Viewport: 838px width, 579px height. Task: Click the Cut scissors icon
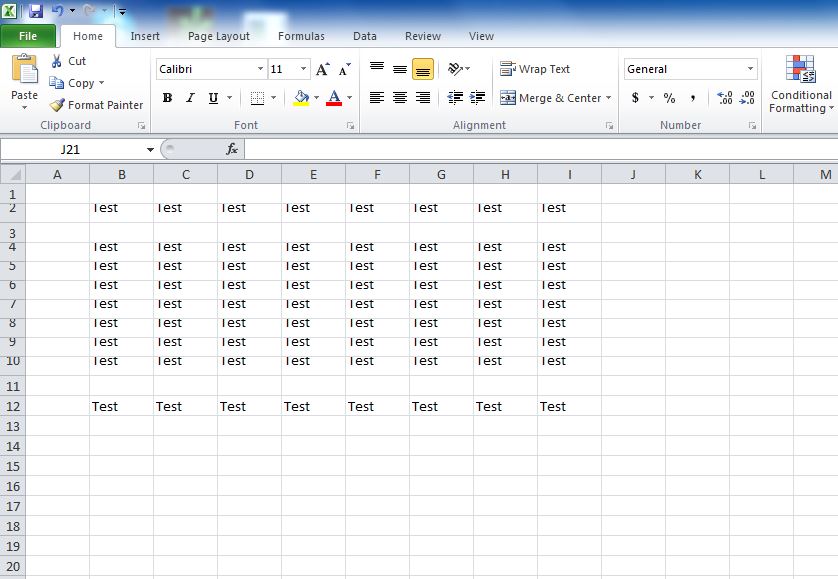[x=56, y=61]
